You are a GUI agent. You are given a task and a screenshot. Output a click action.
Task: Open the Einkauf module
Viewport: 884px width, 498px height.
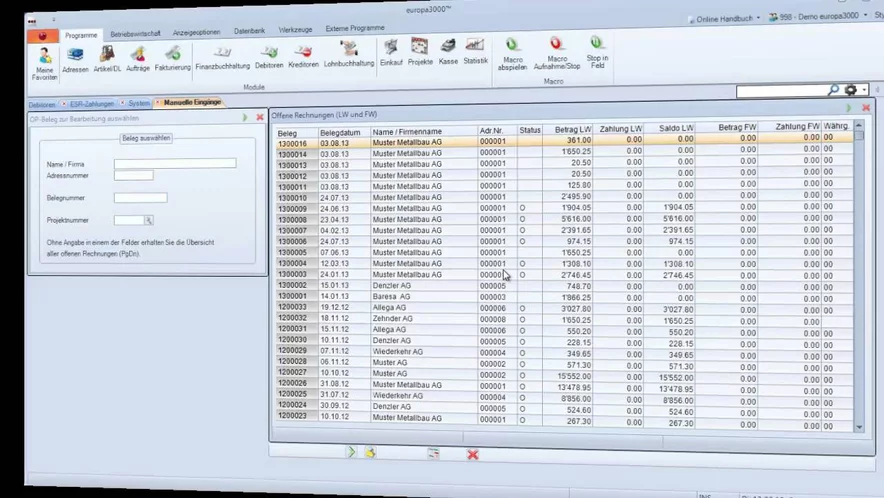pos(391,53)
